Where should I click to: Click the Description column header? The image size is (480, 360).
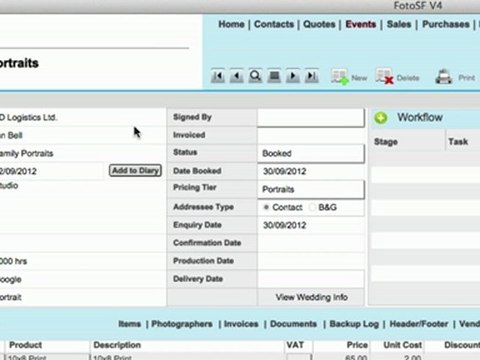click(187, 345)
